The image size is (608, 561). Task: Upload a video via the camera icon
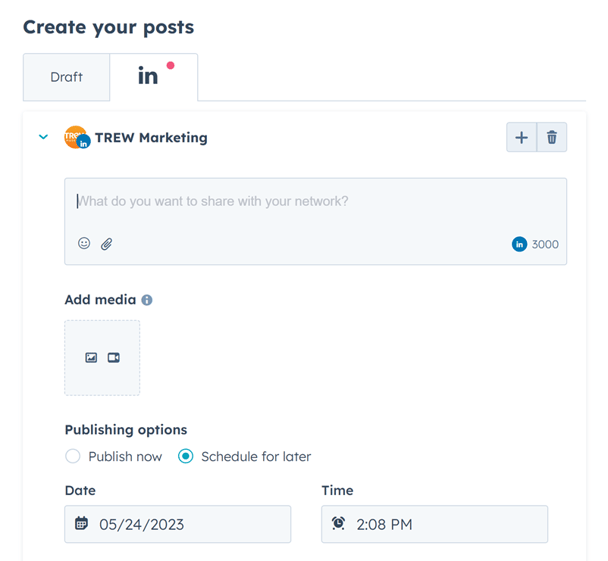(x=114, y=357)
